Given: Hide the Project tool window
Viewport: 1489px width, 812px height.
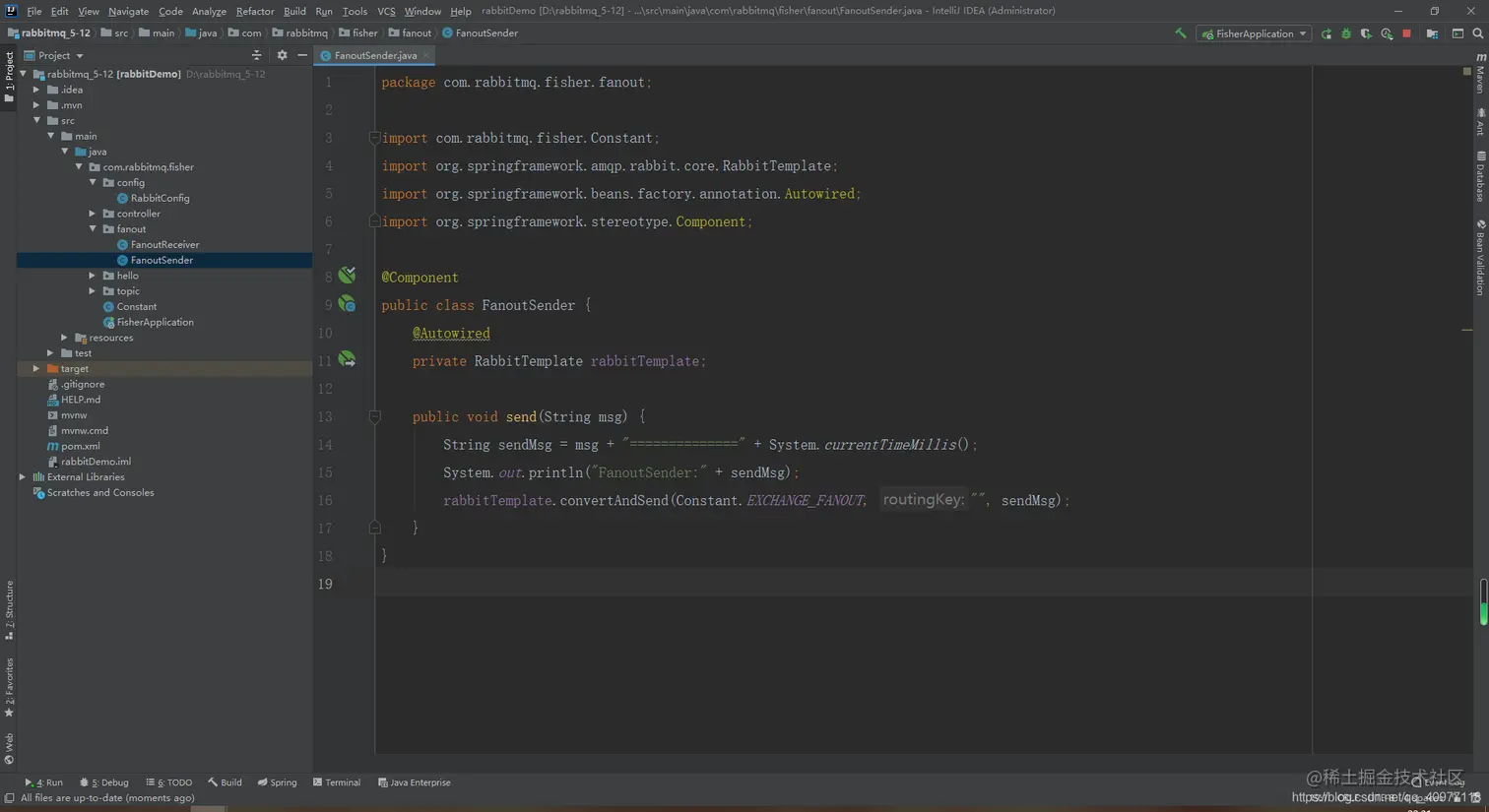Looking at the screenshot, I should [302, 55].
